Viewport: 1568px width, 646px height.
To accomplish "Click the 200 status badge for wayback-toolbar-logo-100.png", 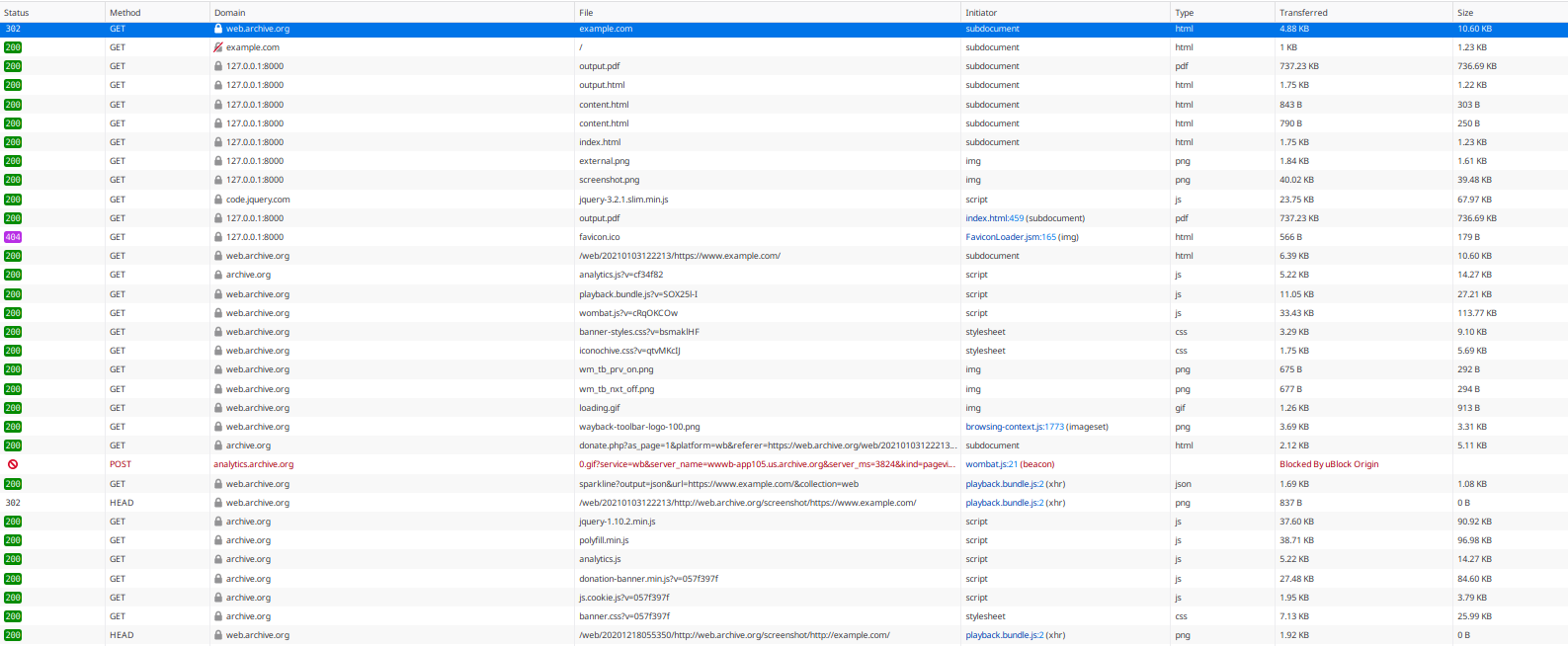I will [13, 427].
